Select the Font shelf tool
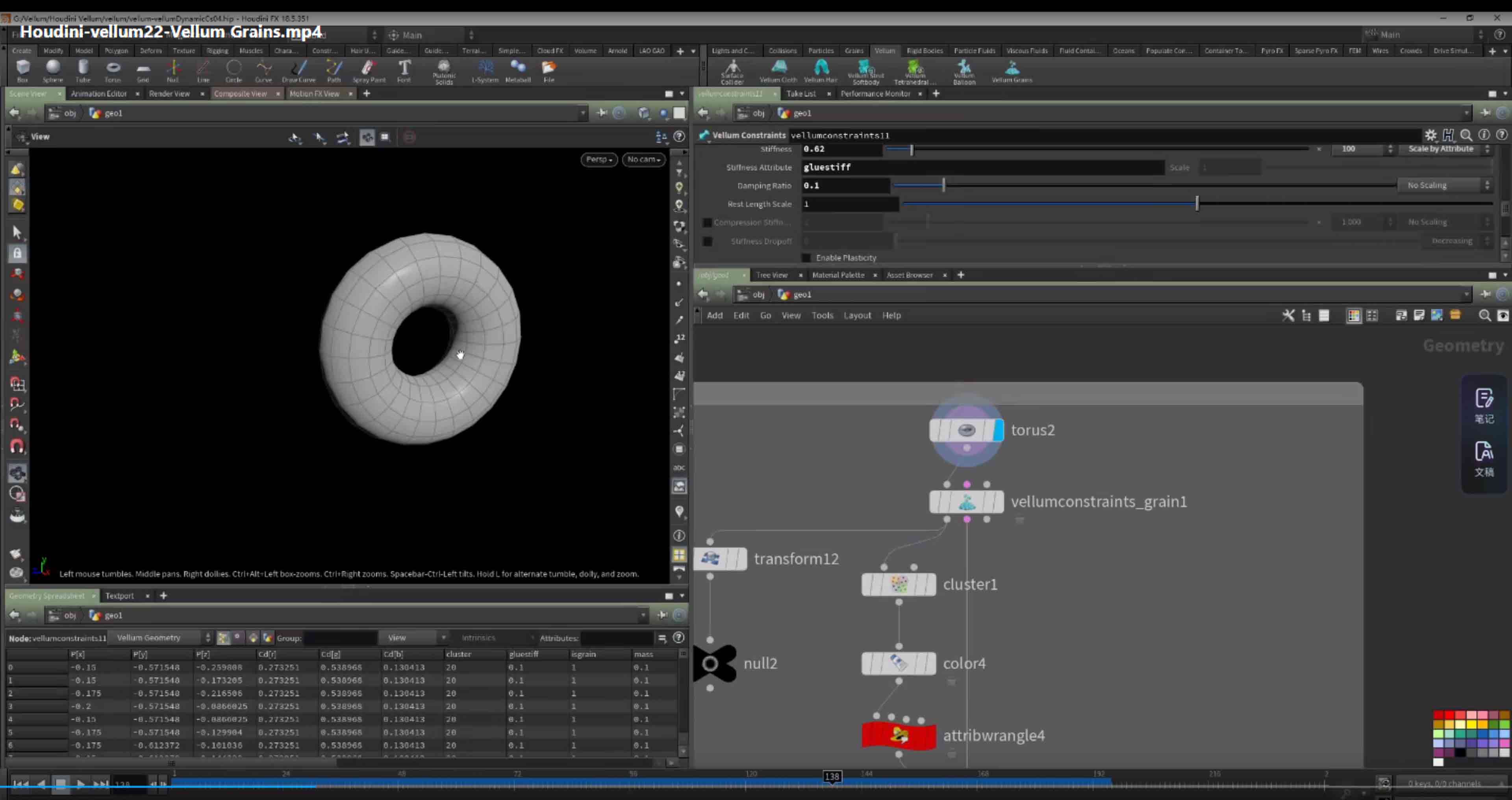This screenshot has height=800, width=1512. [x=404, y=71]
